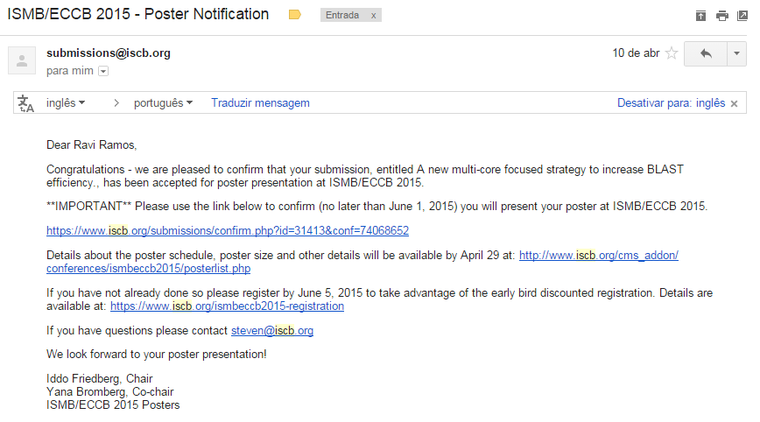Click 'Traduzir mensagem' link
The width and height of the screenshot is (760, 422).
(x=260, y=103)
